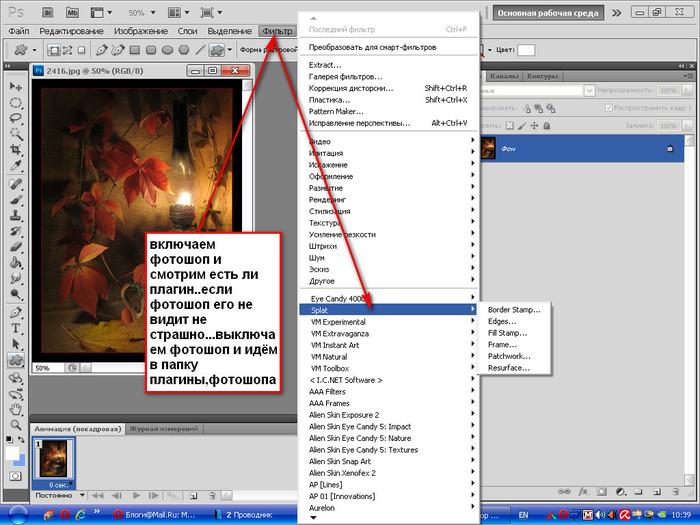Screen dimensions: 700x525
Task: Toggle lock position in layers panel
Action: (x=534, y=126)
